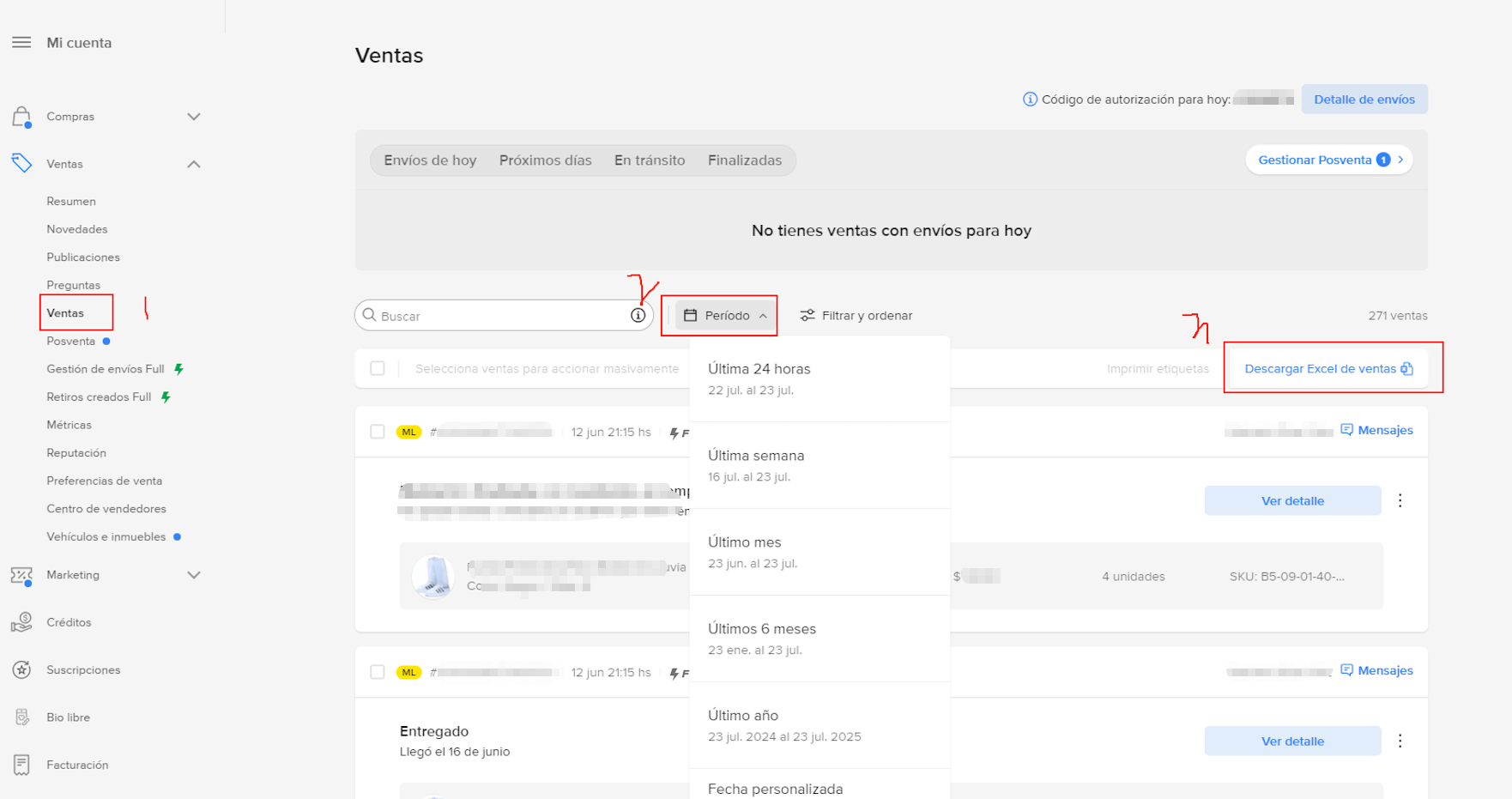Switch to Envíos de hoy tab
This screenshot has width=1512, height=799.
coord(430,160)
